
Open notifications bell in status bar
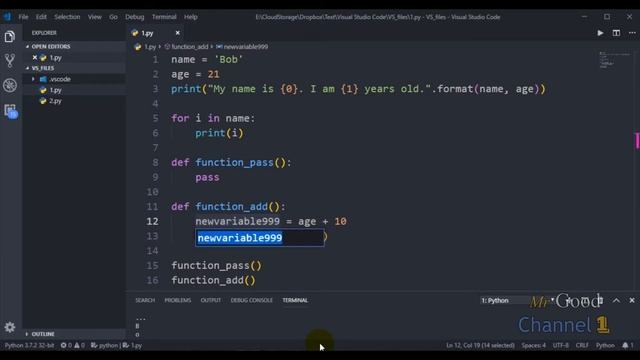pyautogui.click(x=628, y=345)
